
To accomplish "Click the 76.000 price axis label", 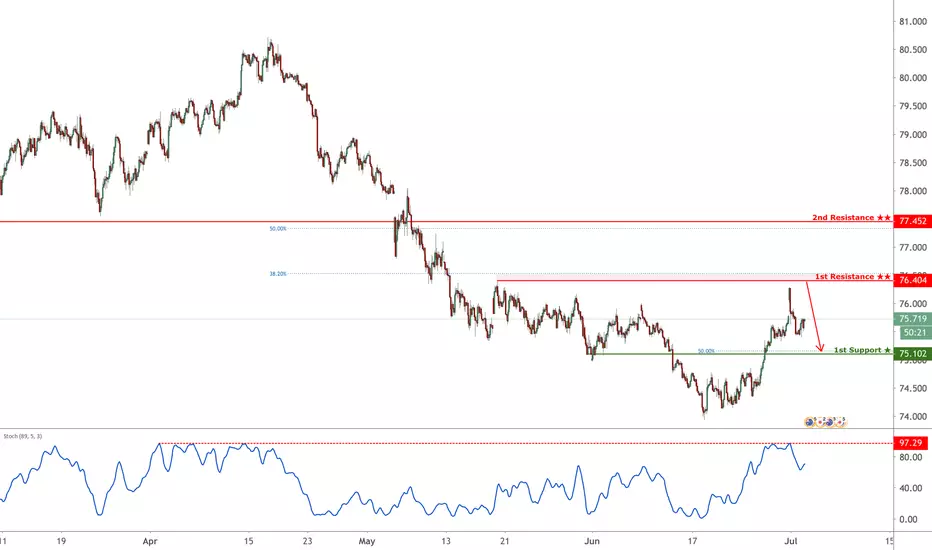I will (912, 304).
